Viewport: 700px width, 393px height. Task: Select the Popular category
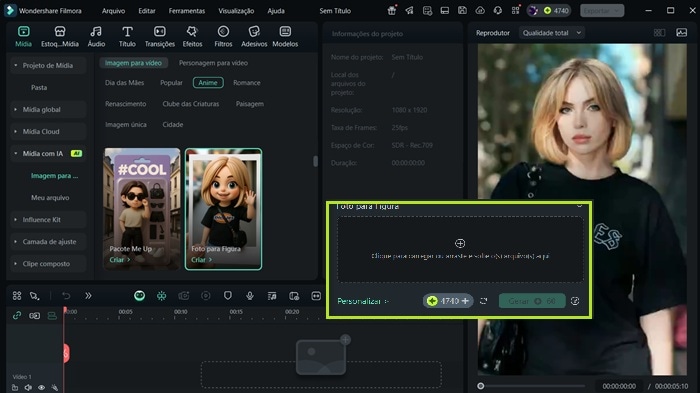(171, 83)
